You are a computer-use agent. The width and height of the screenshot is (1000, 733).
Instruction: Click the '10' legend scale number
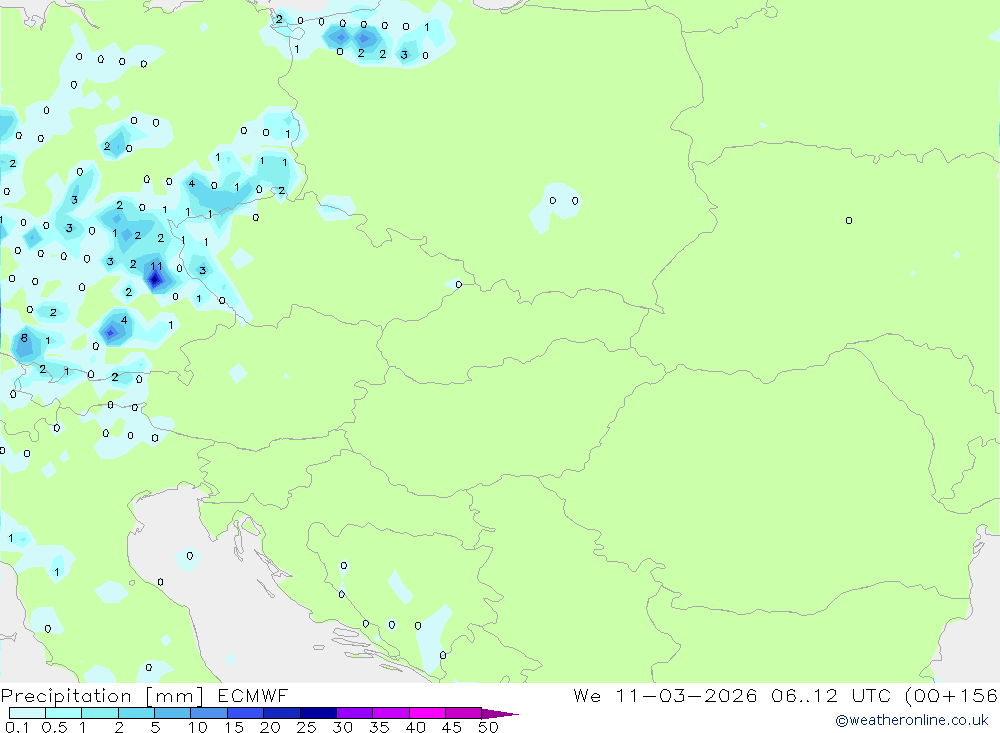tap(198, 727)
